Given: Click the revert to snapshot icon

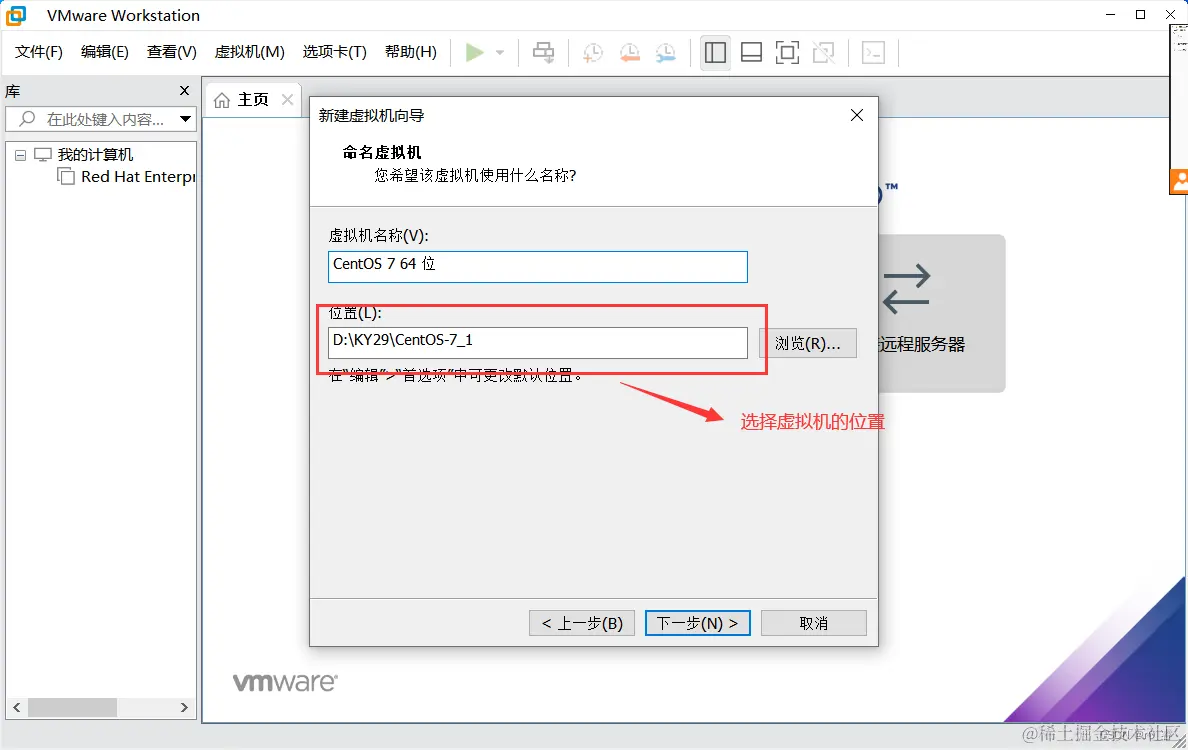Looking at the screenshot, I should 630,52.
